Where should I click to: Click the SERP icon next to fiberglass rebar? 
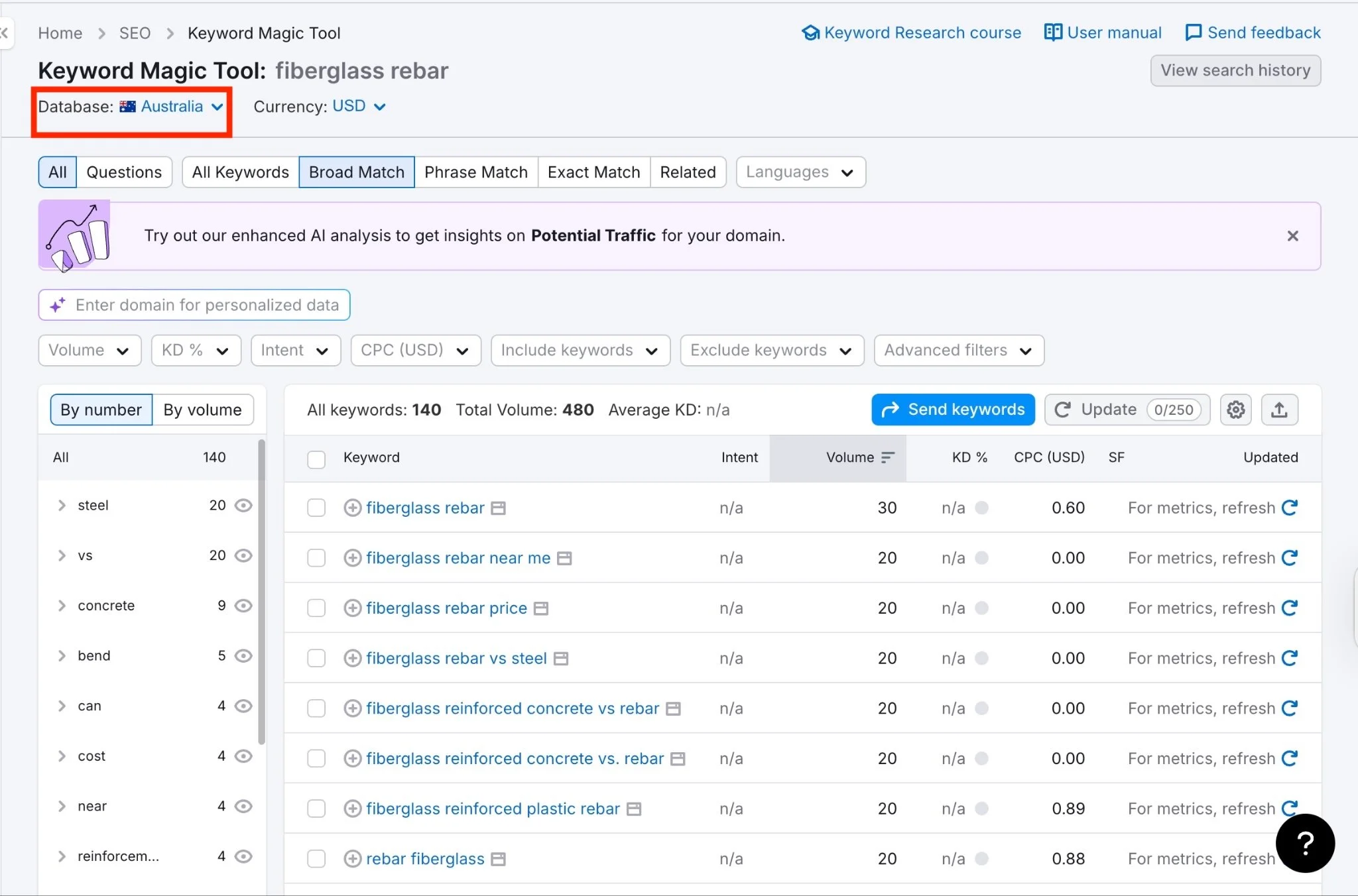(x=498, y=508)
